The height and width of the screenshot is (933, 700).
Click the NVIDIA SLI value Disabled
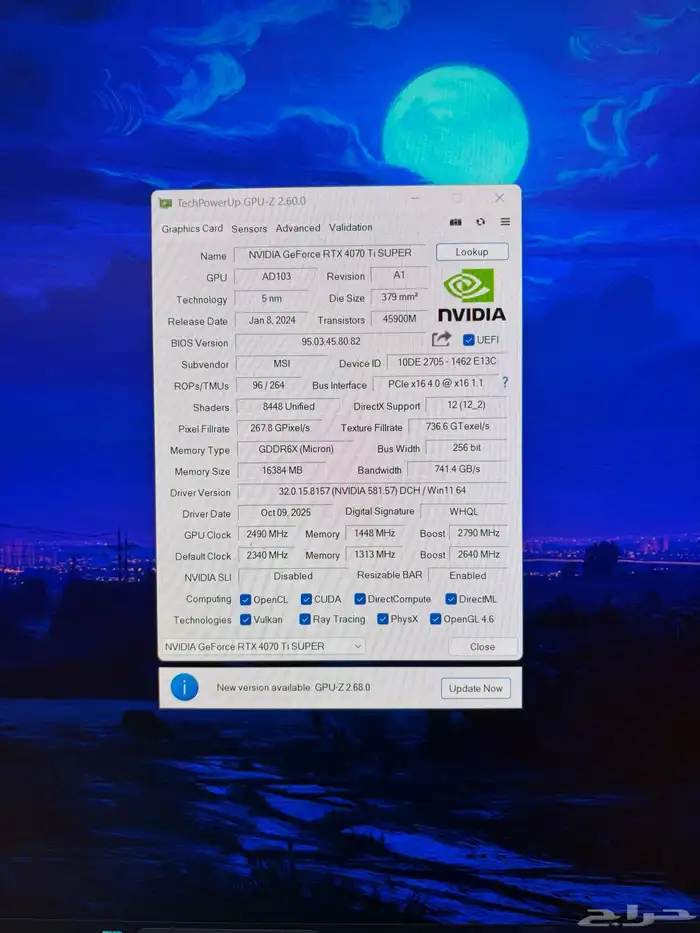293,576
